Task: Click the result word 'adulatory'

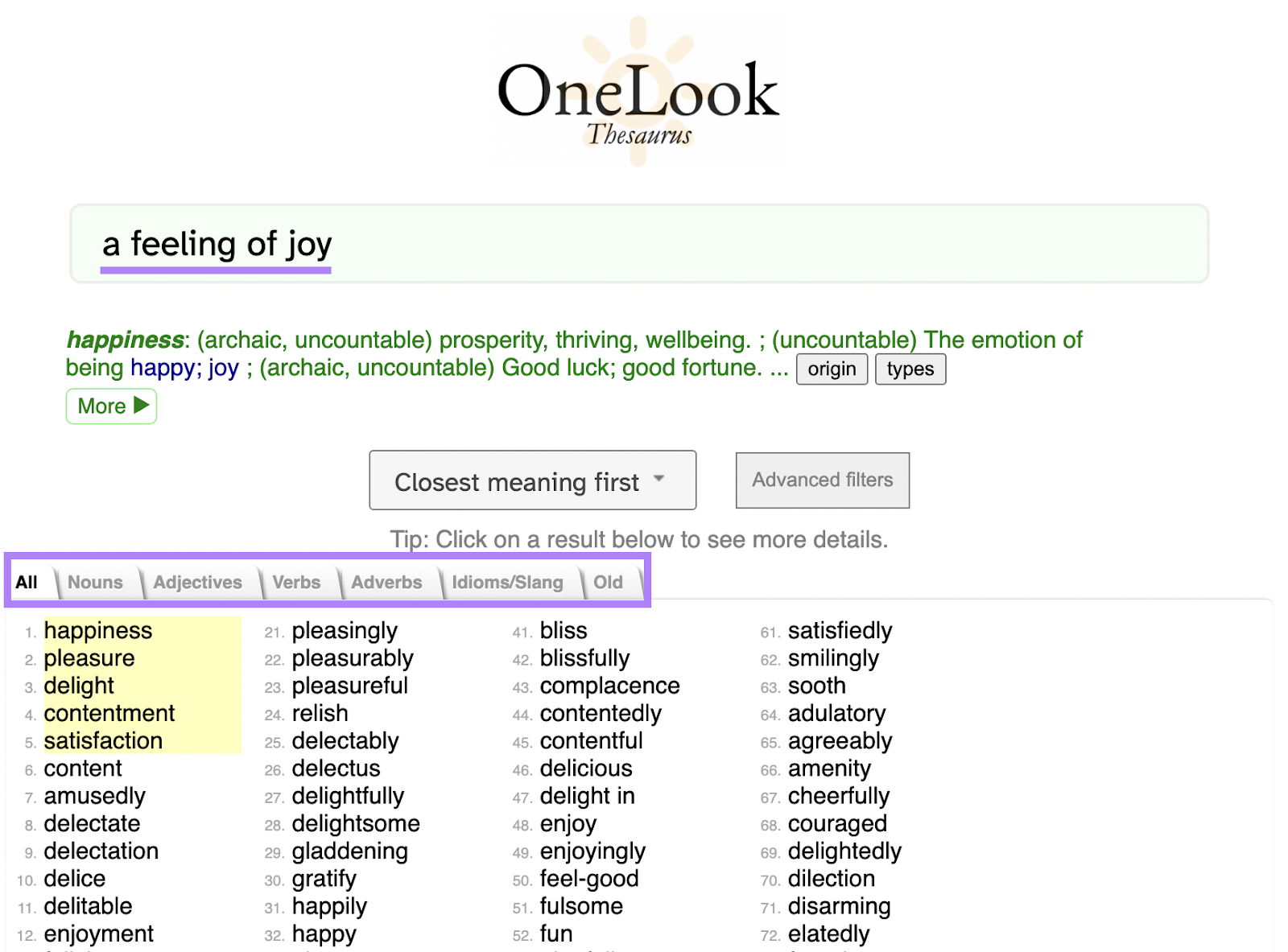Action: coord(837,713)
